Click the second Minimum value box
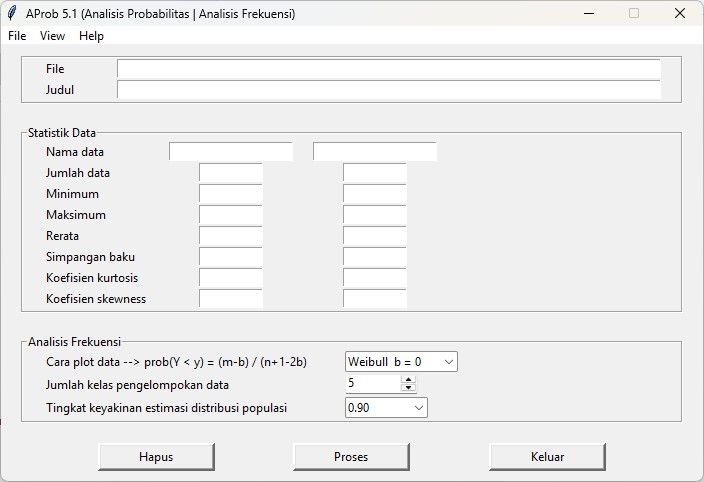The width and height of the screenshot is (704, 482). point(375,194)
